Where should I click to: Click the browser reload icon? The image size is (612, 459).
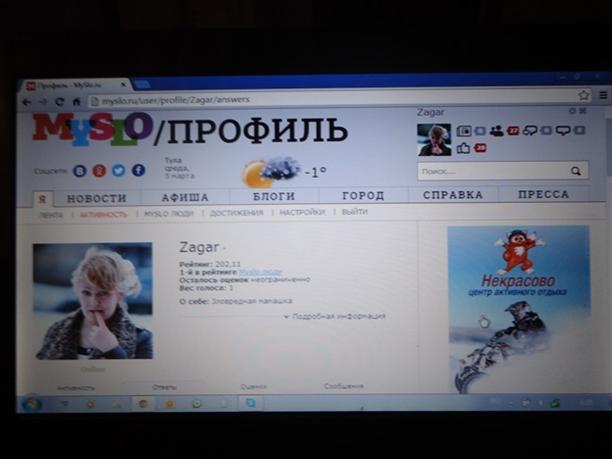coord(60,101)
